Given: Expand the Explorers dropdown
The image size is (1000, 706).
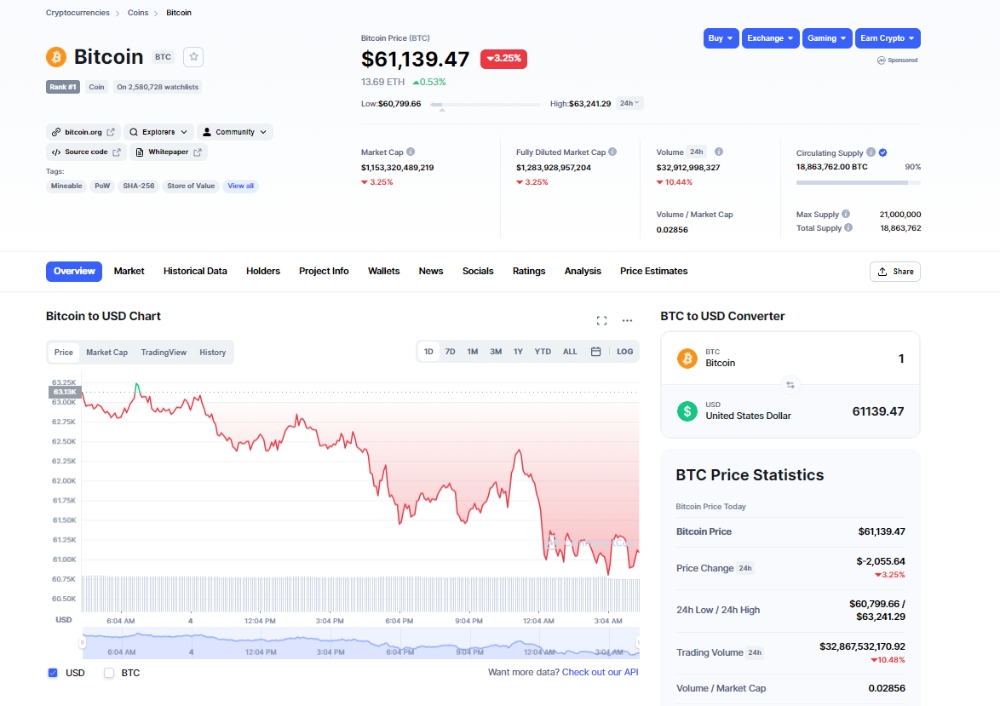Looking at the screenshot, I should coord(158,132).
